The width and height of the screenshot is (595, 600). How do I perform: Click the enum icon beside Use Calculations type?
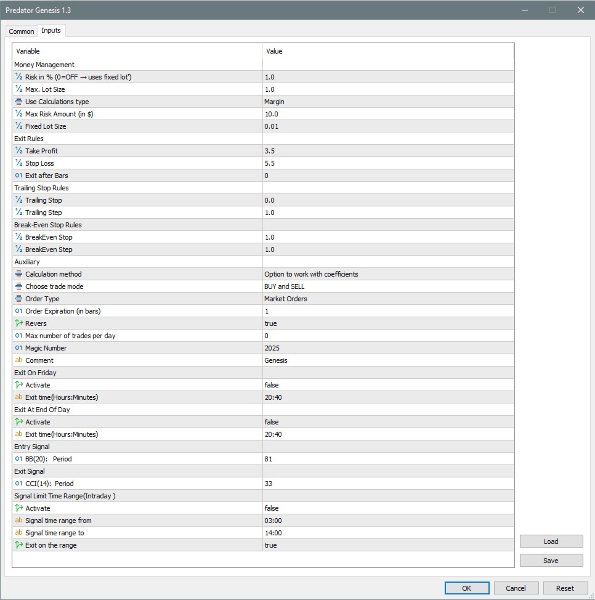coord(18,101)
